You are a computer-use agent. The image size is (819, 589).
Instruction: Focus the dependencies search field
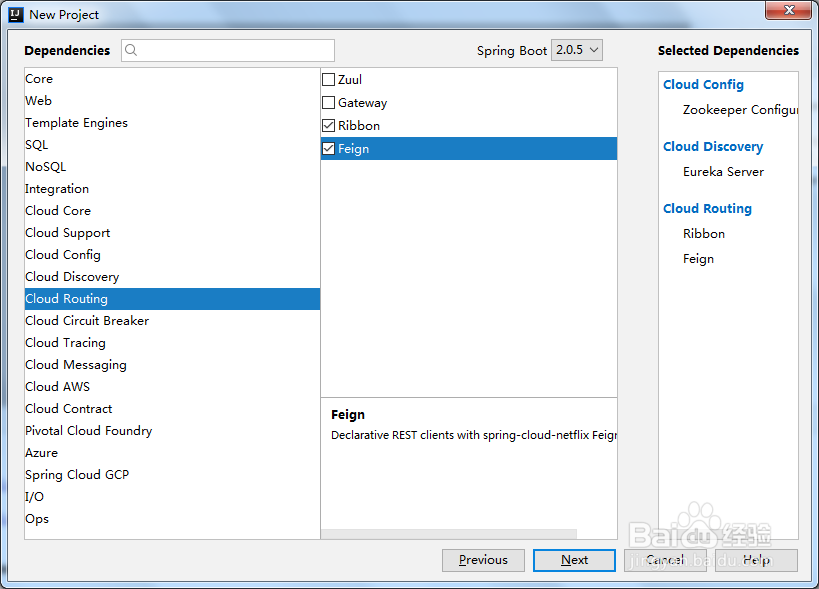click(228, 50)
